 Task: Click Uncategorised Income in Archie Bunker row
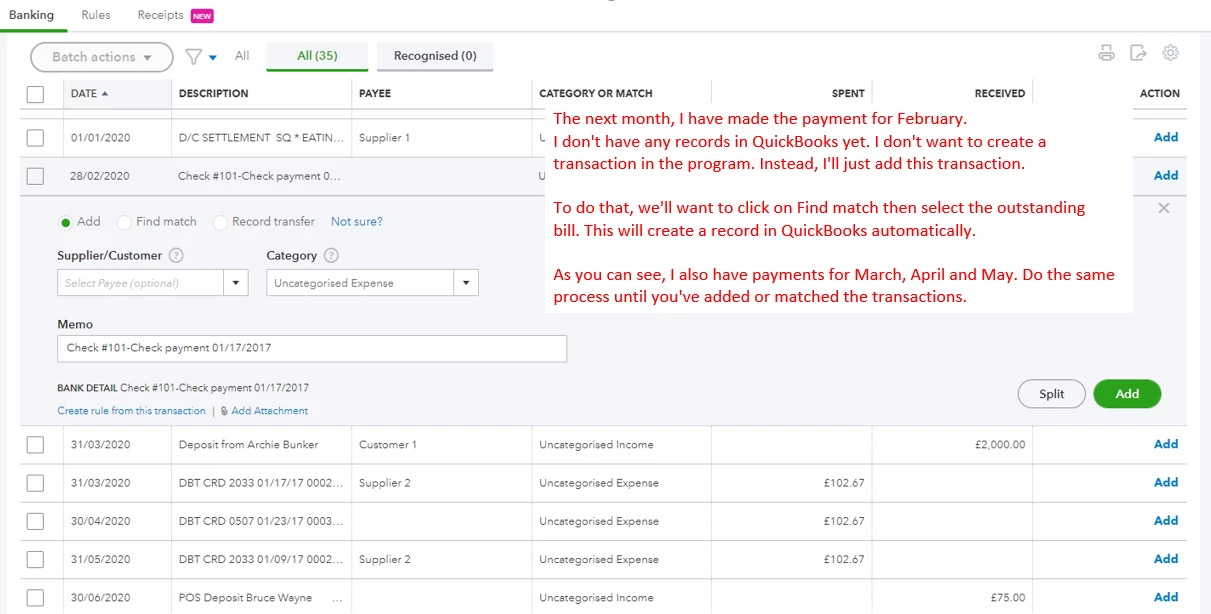[x=596, y=445]
